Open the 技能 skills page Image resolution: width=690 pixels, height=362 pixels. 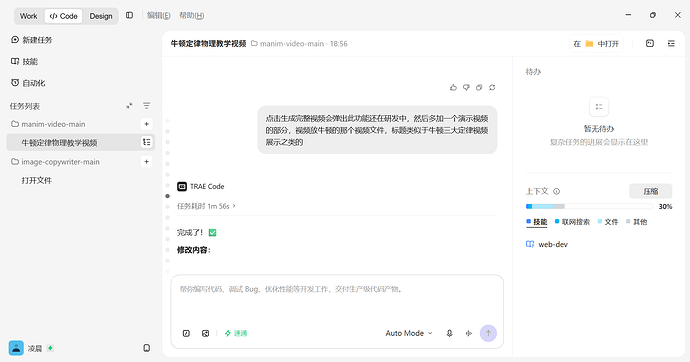click(x=24, y=62)
